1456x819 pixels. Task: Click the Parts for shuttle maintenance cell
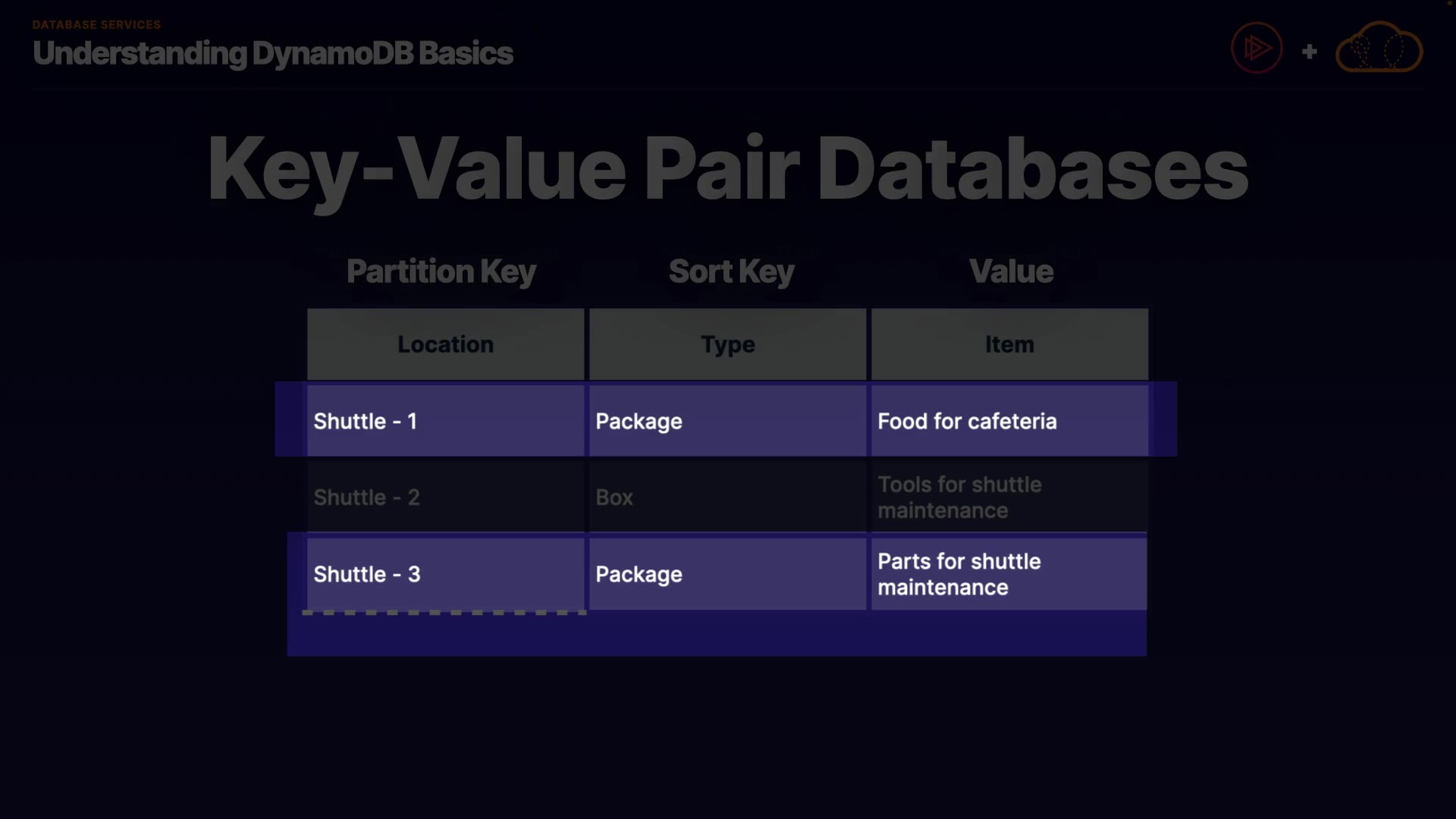[x=1009, y=574]
